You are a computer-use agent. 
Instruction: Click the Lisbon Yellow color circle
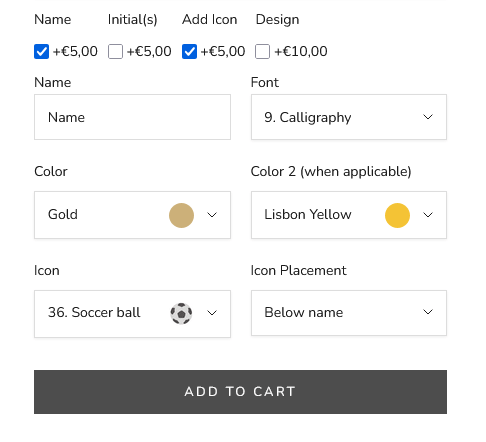tap(397, 215)
